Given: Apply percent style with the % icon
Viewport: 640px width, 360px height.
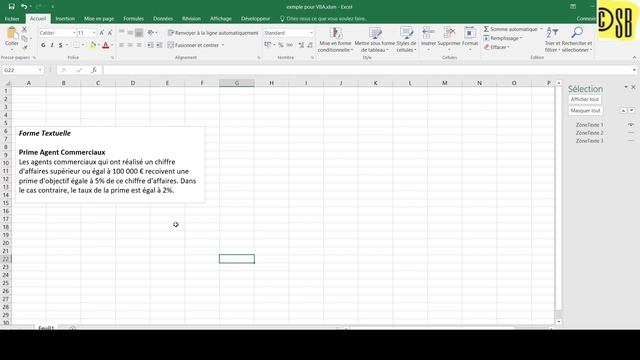Looking at the screenshot, I should click(x=281, y=45).
